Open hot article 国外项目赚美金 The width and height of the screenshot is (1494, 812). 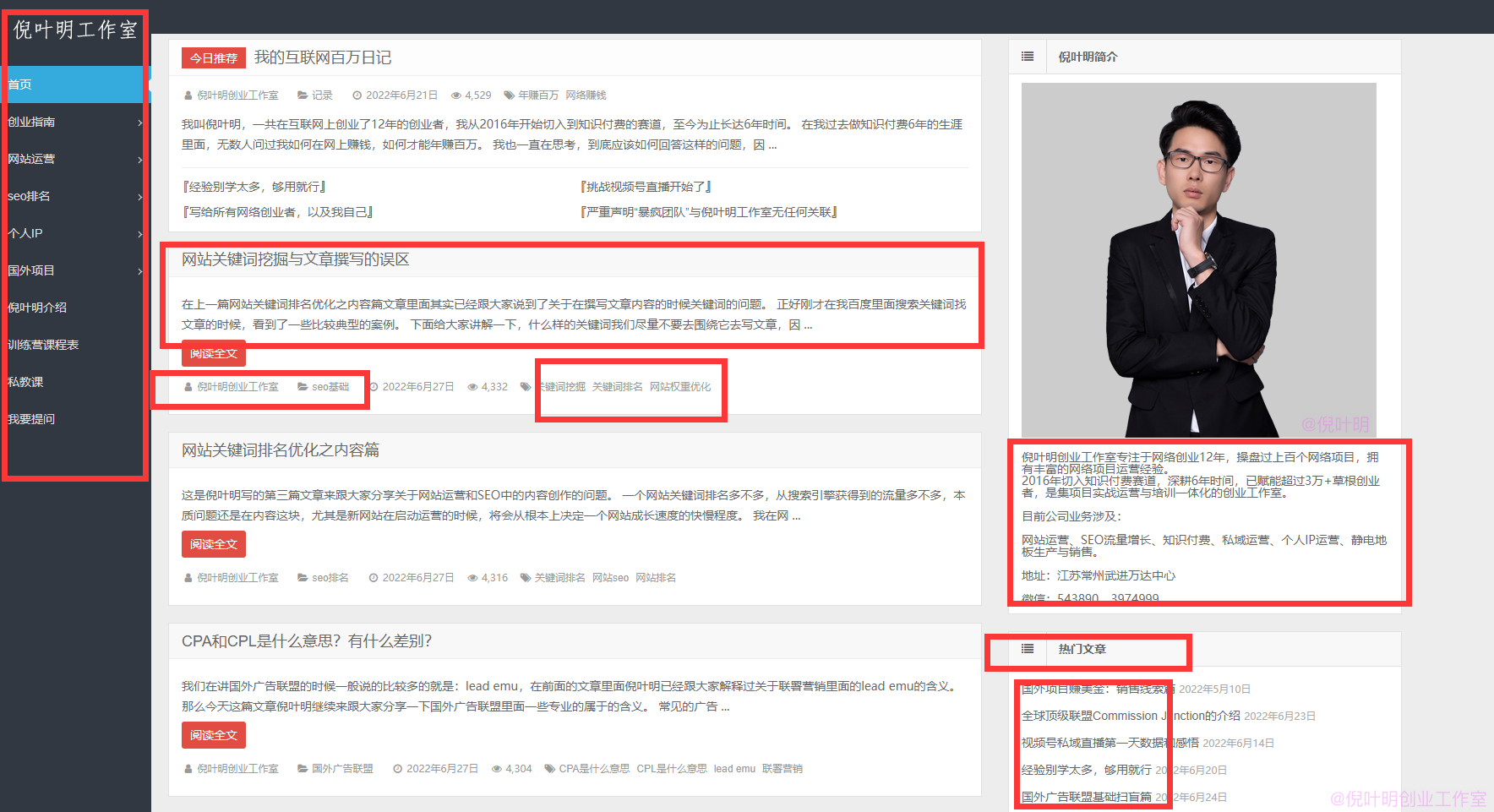[x=1098, y=689]
